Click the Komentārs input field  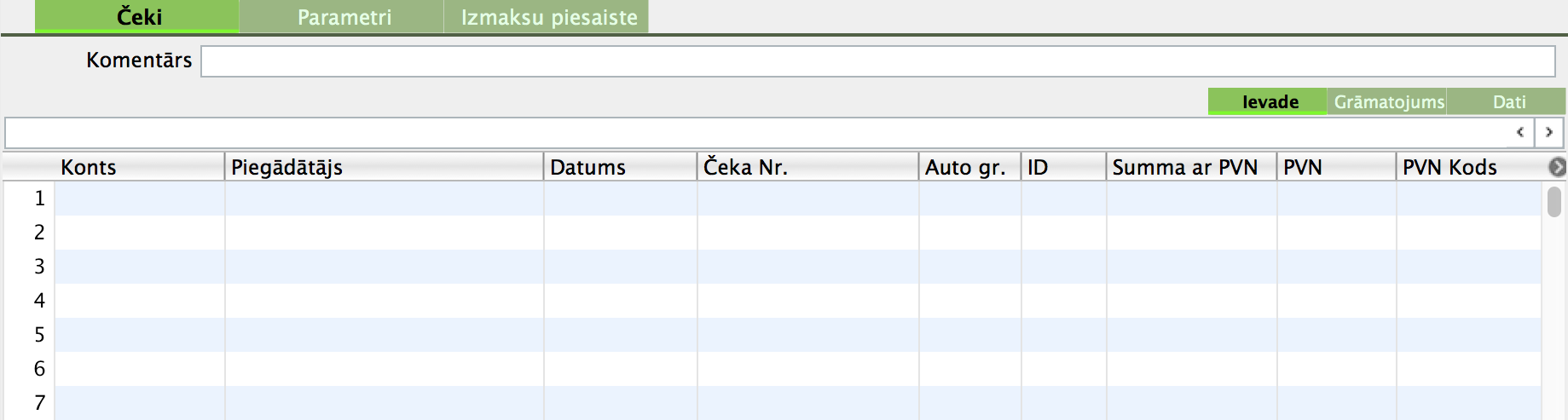coord(877,61)
